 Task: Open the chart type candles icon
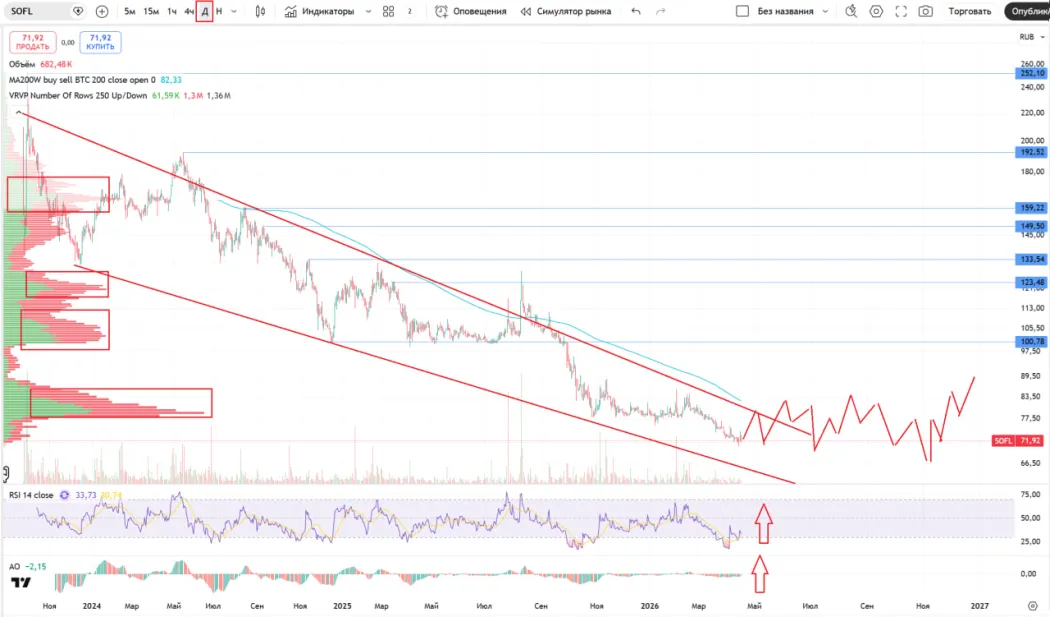(261, 12)
